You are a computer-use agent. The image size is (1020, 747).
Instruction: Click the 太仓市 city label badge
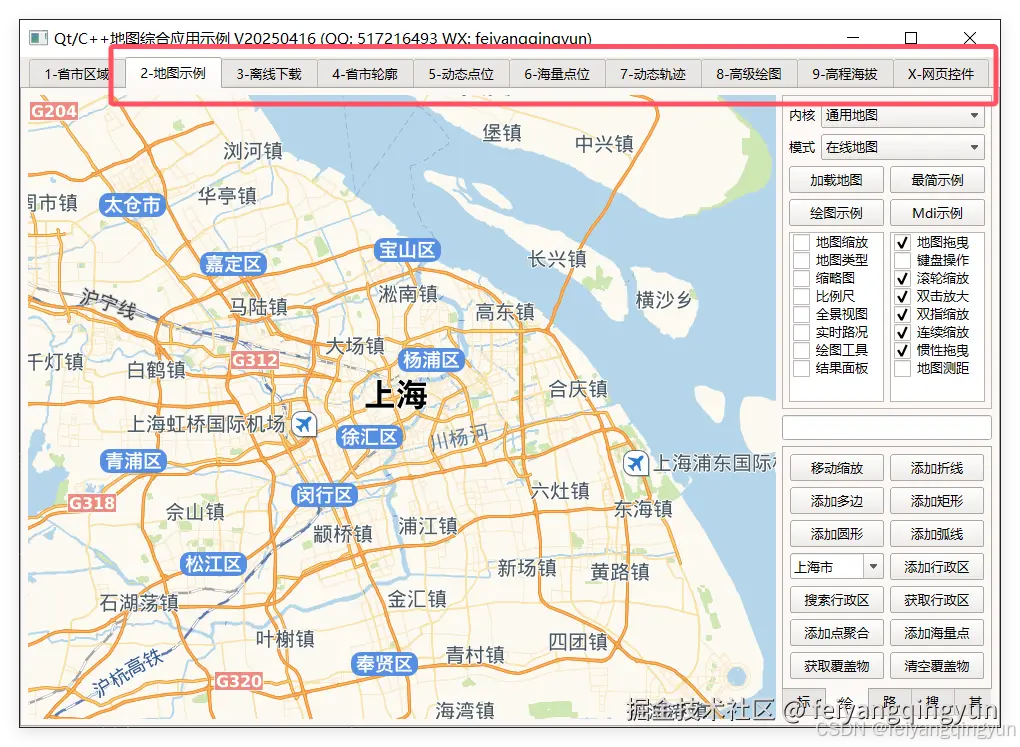tap(131, 204)
